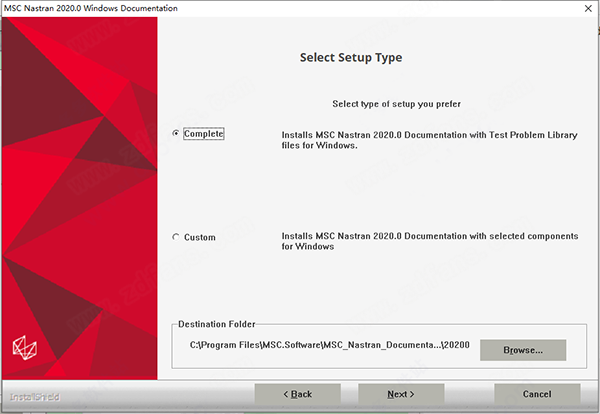Screen dimensions: 600x414
Task: Click the InstallShield branding label
Action: [x=35, y=397]
